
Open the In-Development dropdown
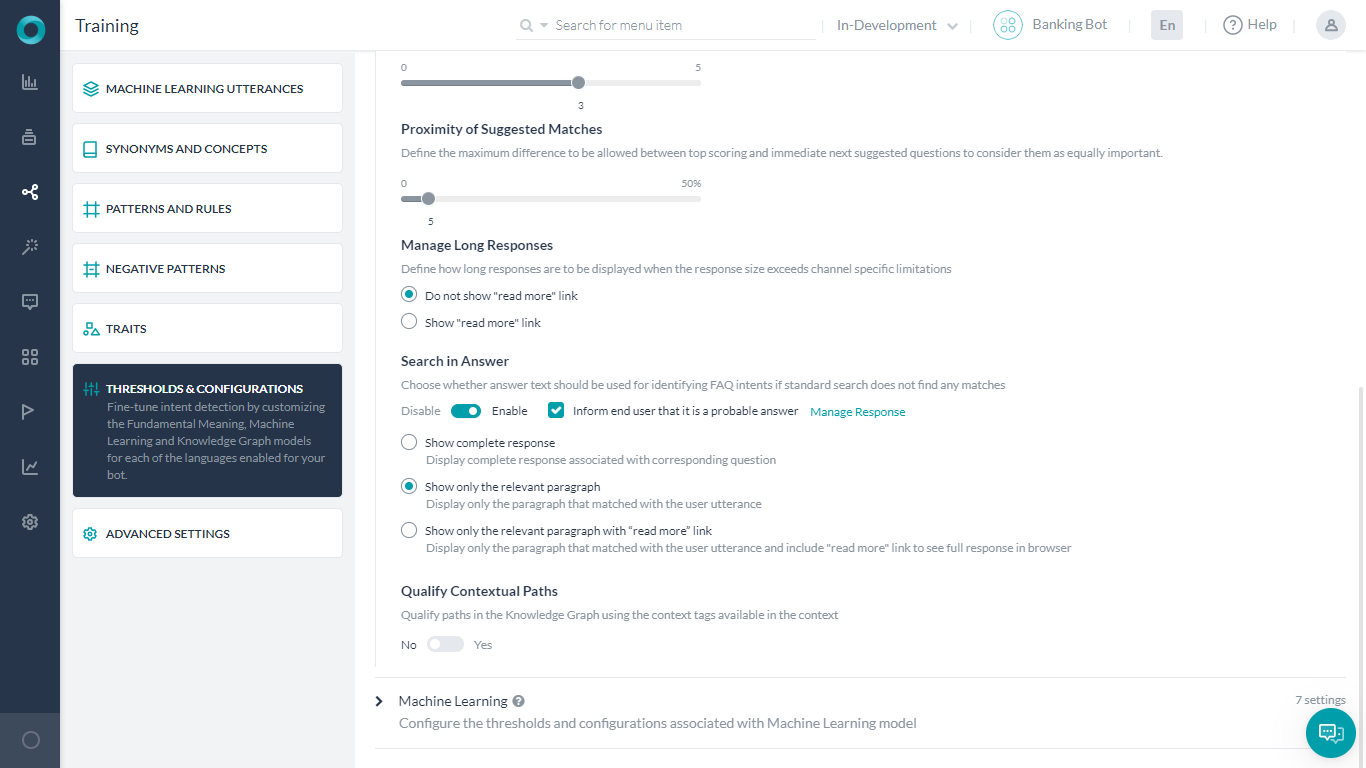point(894,25)
